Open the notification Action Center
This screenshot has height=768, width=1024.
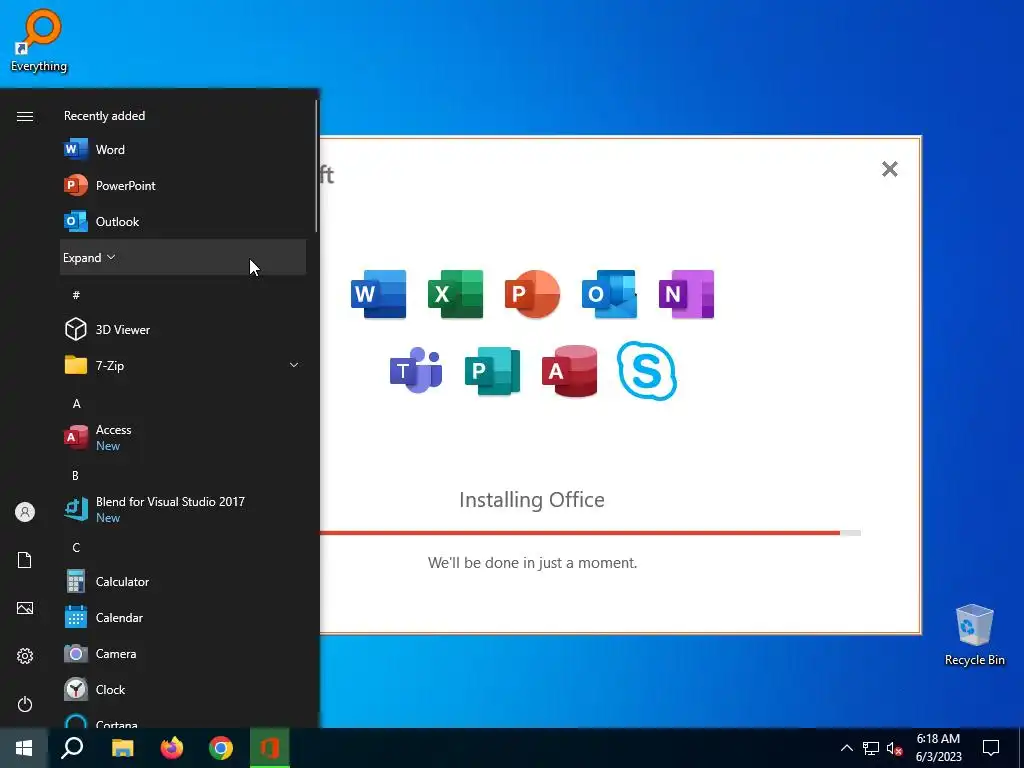click(991, 748)
